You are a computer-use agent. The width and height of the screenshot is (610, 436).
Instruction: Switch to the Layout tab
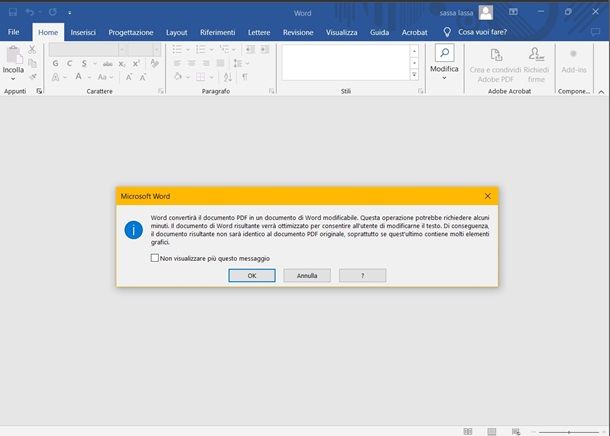point(177,33)
